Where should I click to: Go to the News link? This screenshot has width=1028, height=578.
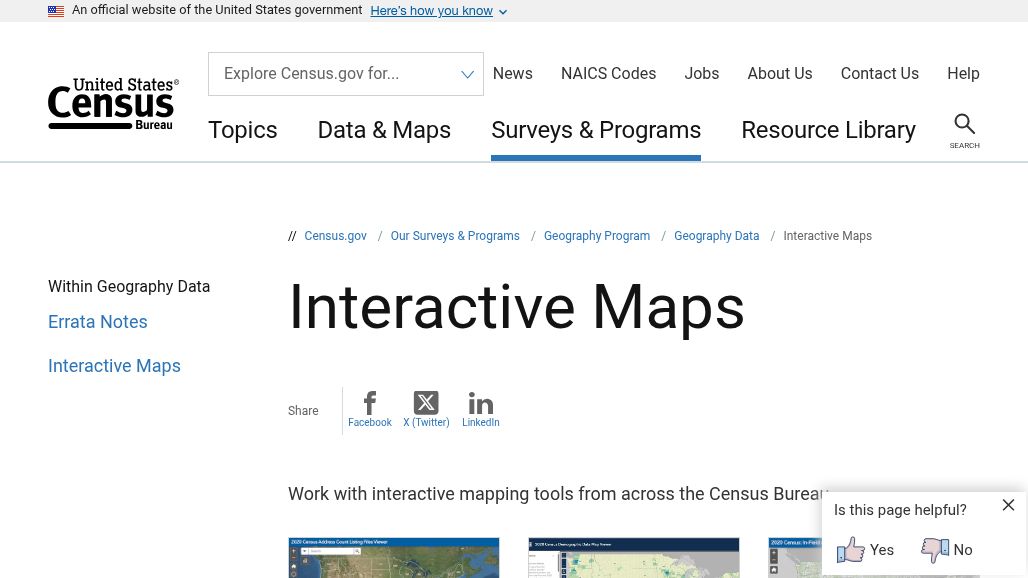pos(513,73)
